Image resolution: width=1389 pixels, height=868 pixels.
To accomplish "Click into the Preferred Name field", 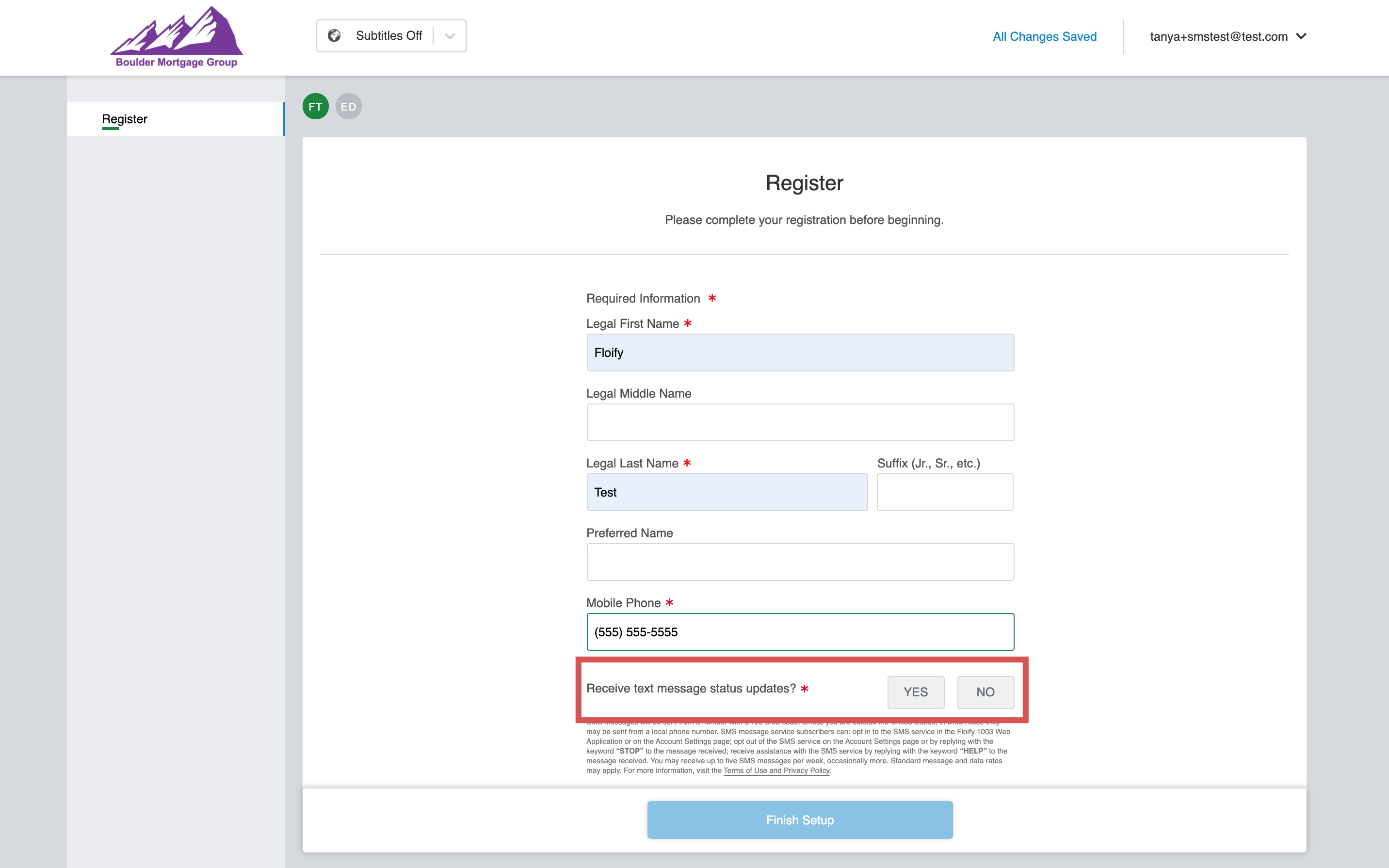I will coord(800,562).
